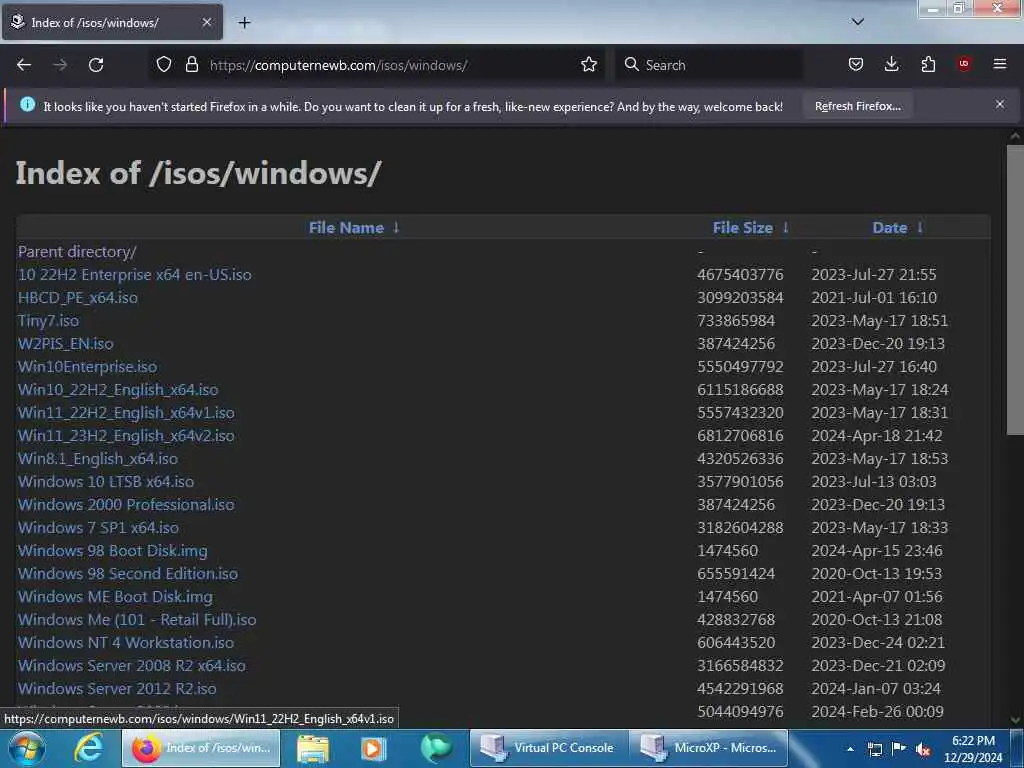The height and width of the screenshot is (768, 1024).
Task: Download Windows 98 Boot Disk.img
Action: tap(112, 551)
